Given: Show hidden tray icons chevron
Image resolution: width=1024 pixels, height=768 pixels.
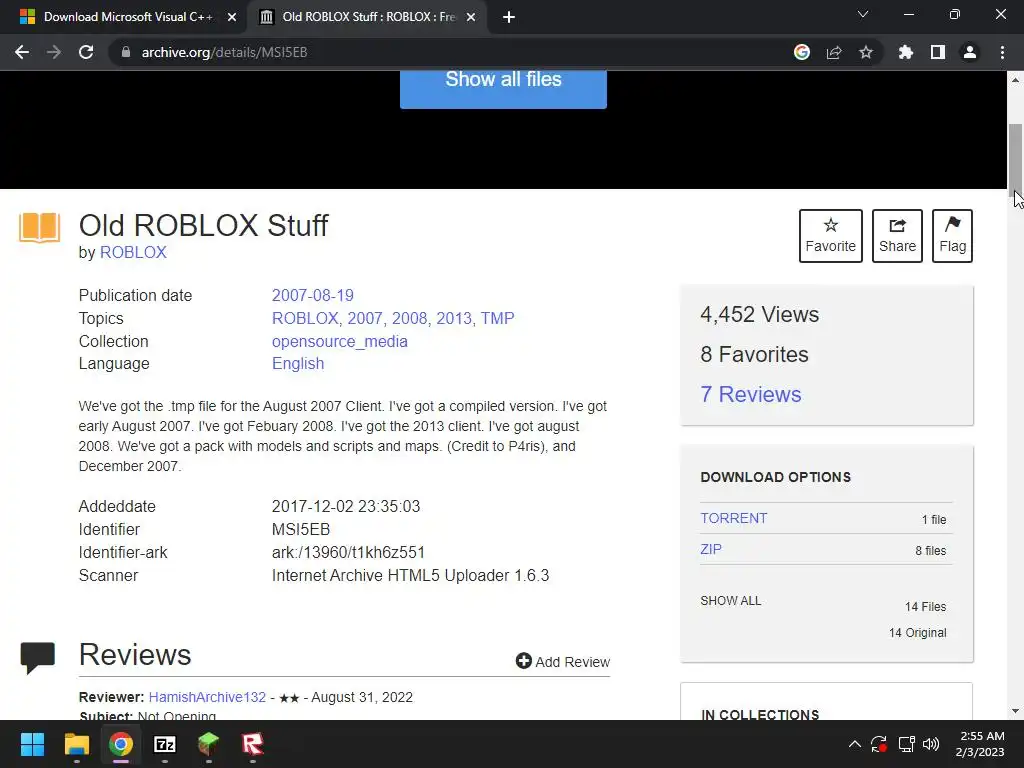Looking at the screenshot, I should pos(854,744).
